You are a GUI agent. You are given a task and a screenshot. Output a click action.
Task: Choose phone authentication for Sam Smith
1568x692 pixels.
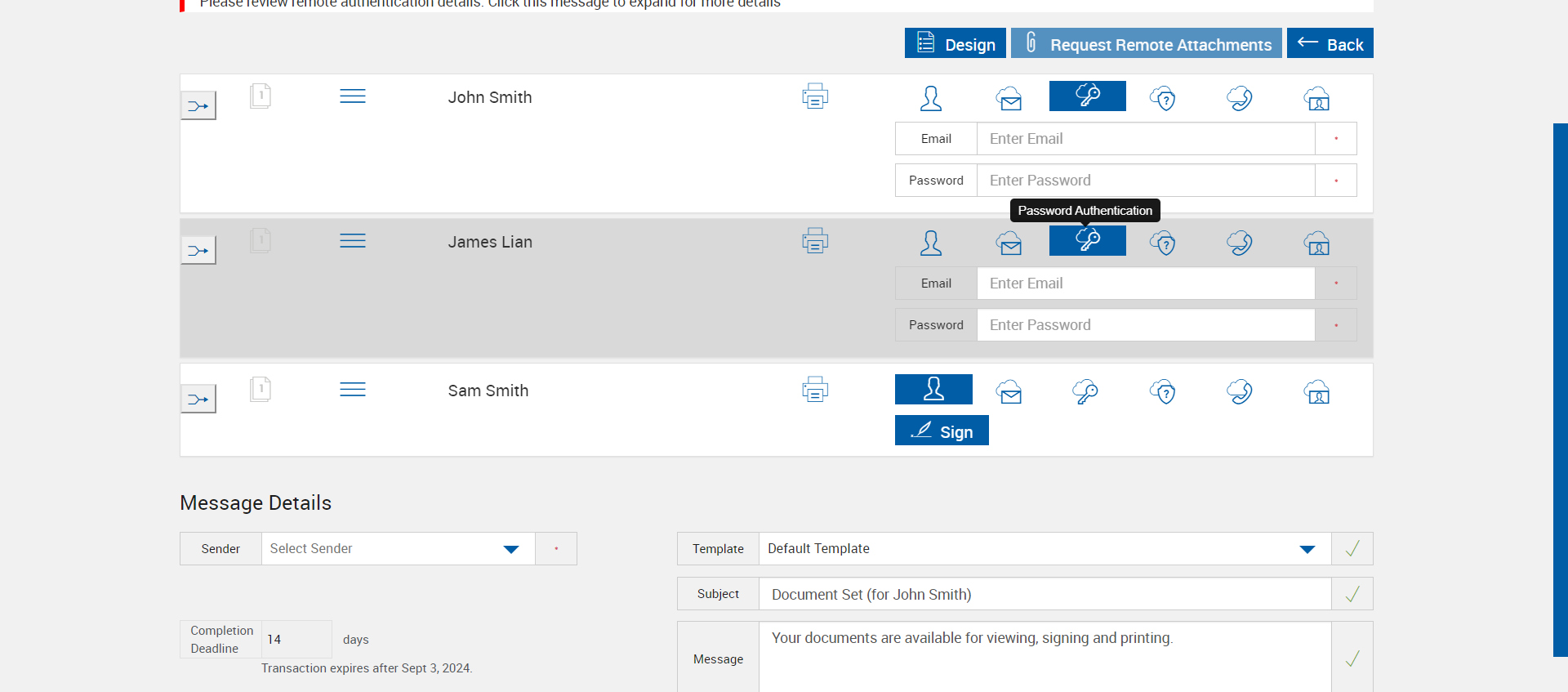click(x=1239, y=391)
